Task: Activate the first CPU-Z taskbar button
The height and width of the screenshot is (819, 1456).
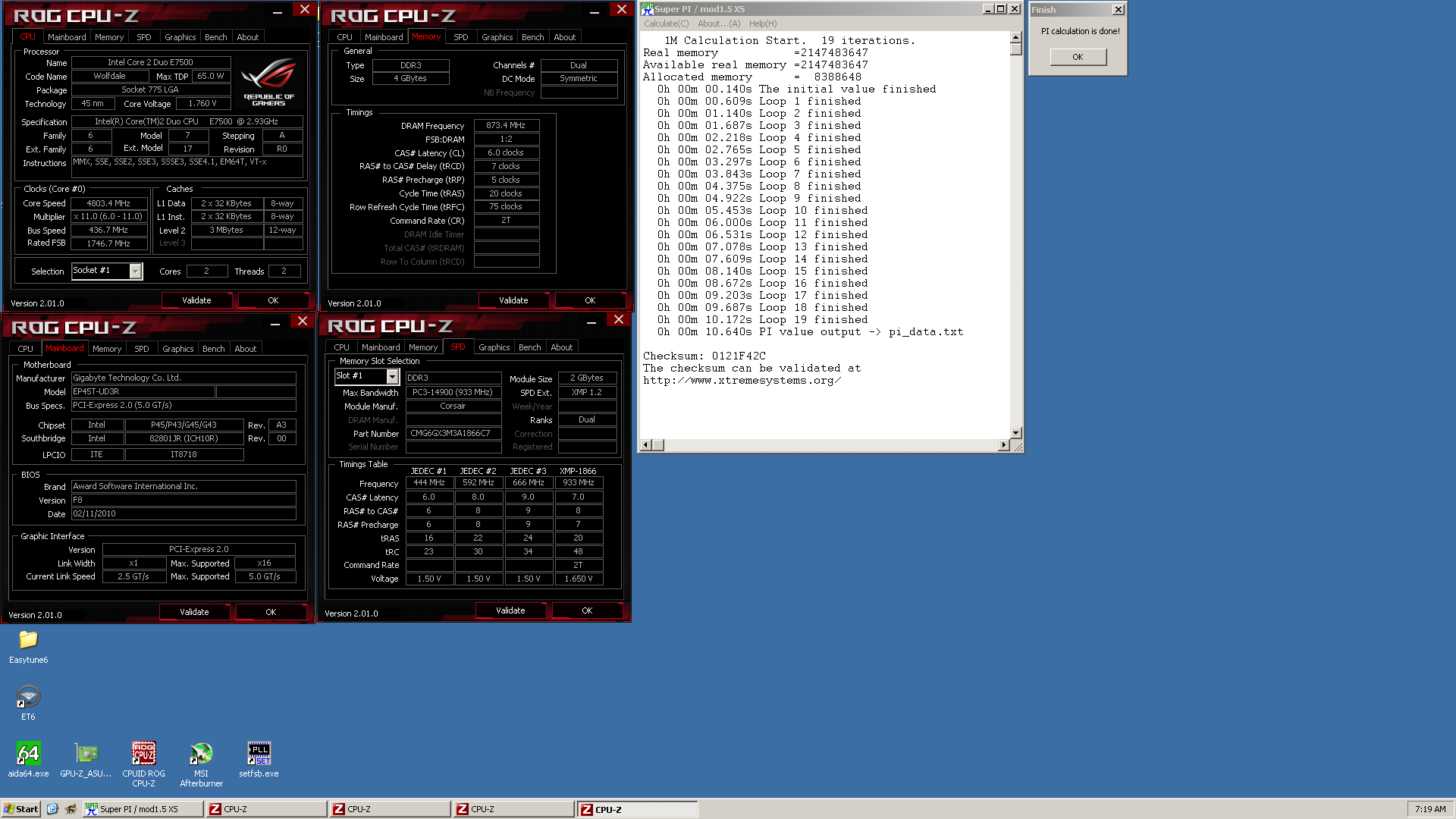Action: tap(266, 809)
